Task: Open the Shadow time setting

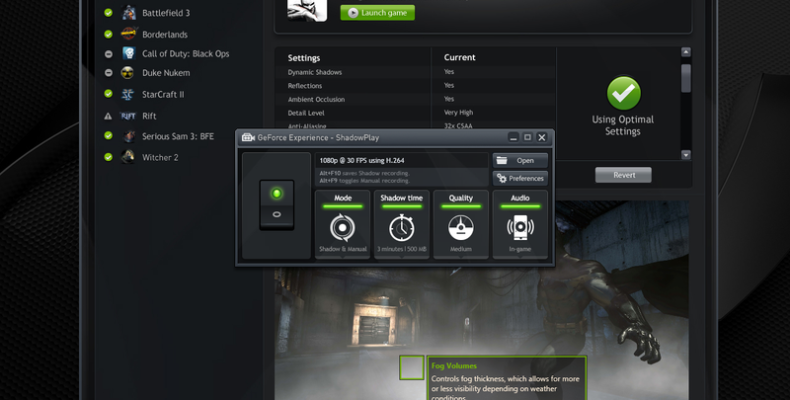Action: 402,224
